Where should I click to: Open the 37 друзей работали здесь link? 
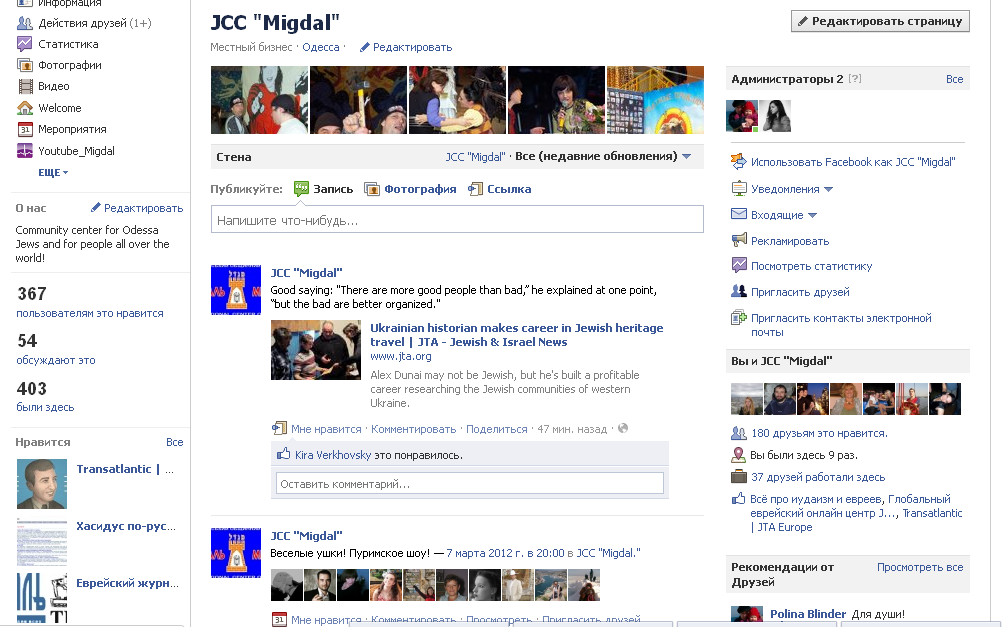point(818,477)
